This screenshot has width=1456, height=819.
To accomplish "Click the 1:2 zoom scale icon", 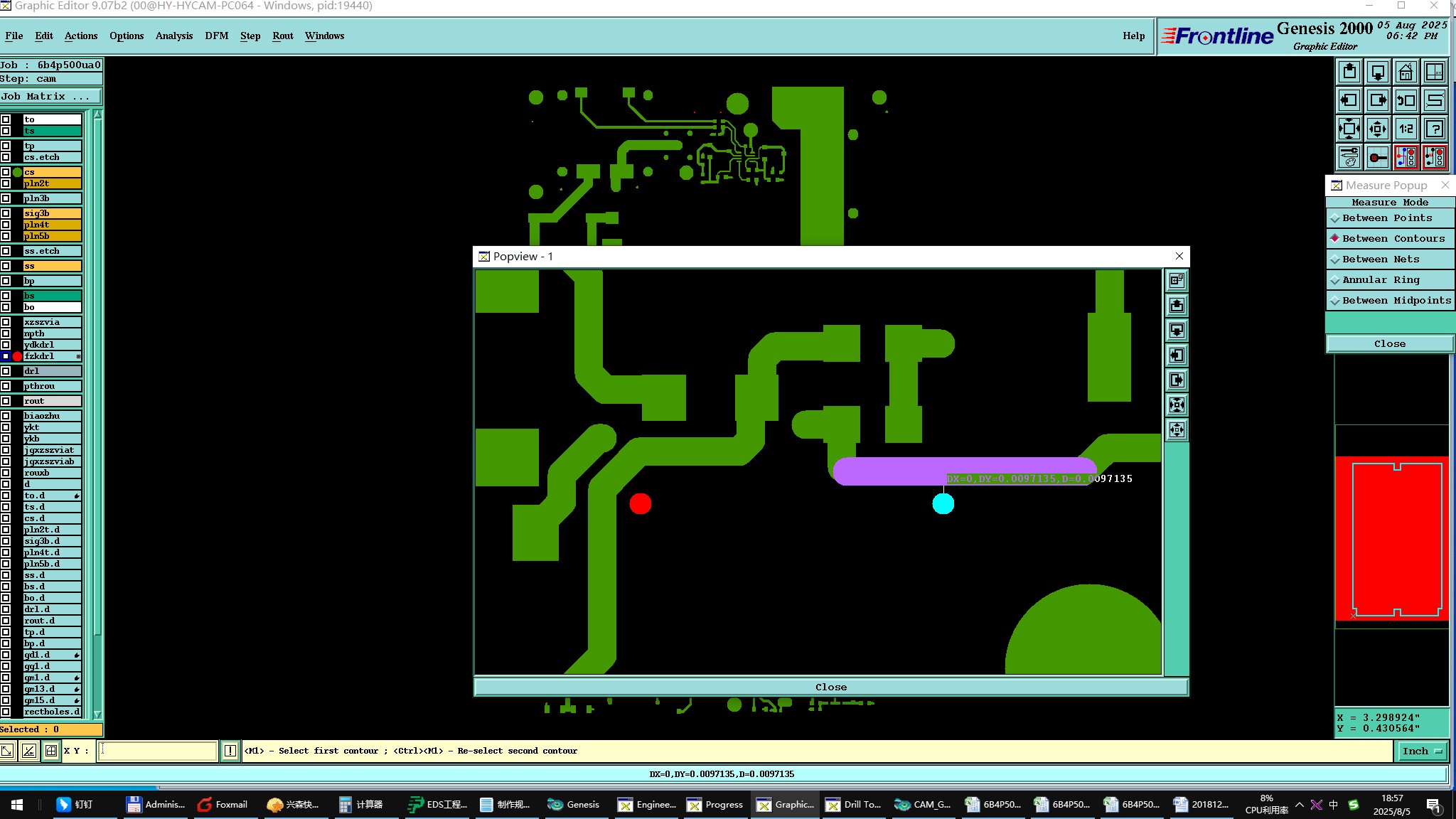I will (1406, 129).
